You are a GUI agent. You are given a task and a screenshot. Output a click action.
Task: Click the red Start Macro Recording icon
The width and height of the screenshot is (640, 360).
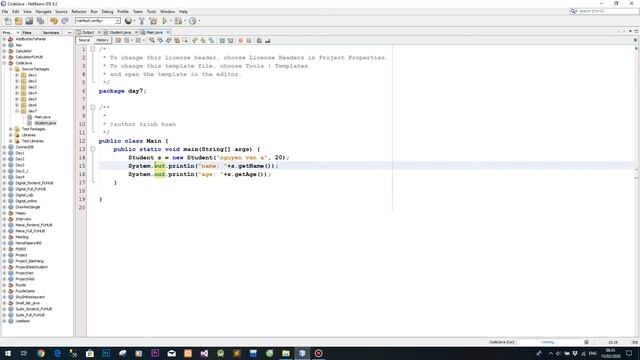240,40
